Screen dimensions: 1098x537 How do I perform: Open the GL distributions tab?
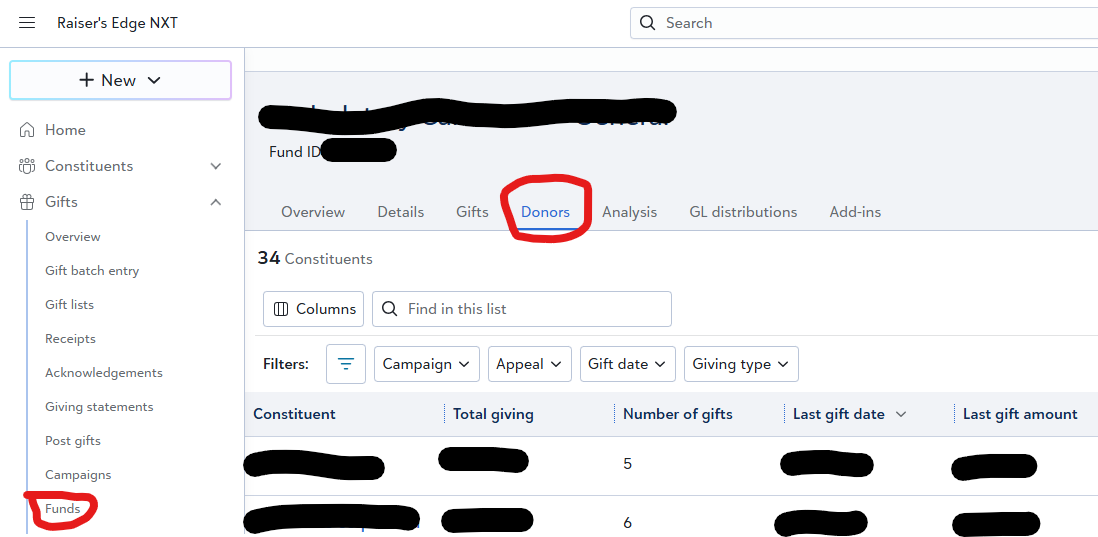[743, 212]
